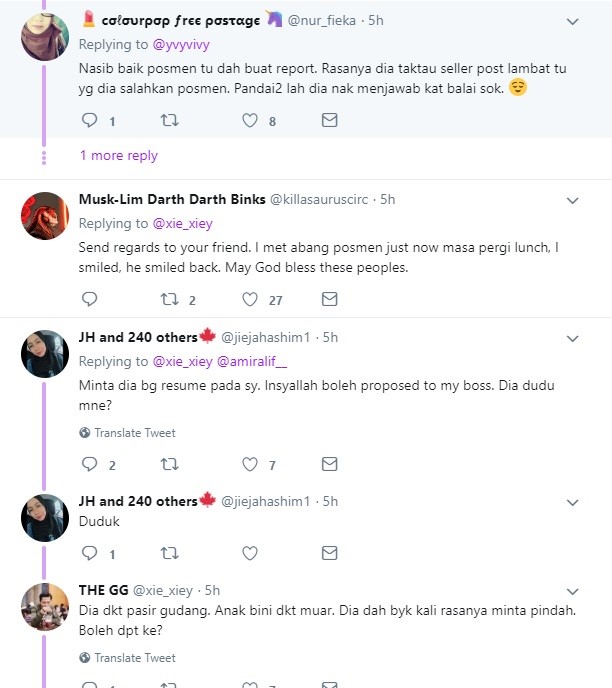Retweet jiejahashim1's "Duduk" tweet
The width and height of the screenshot is (612, 688).
tap(169, 553)
